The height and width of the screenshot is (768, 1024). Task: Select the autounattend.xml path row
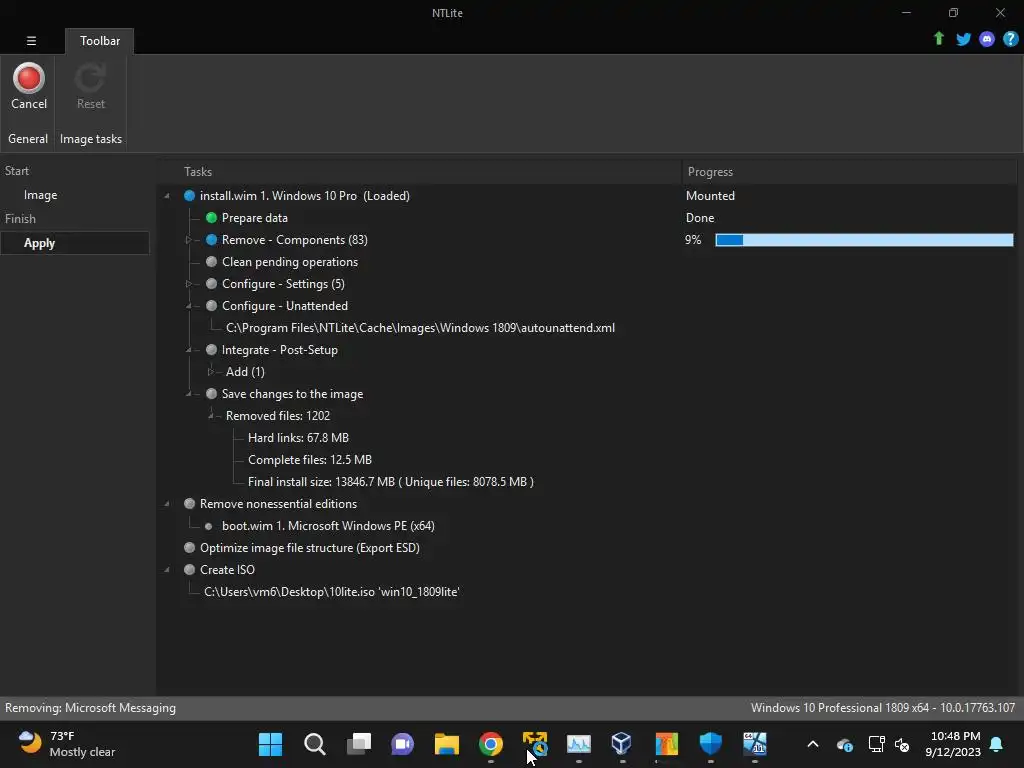pos(420,328)
